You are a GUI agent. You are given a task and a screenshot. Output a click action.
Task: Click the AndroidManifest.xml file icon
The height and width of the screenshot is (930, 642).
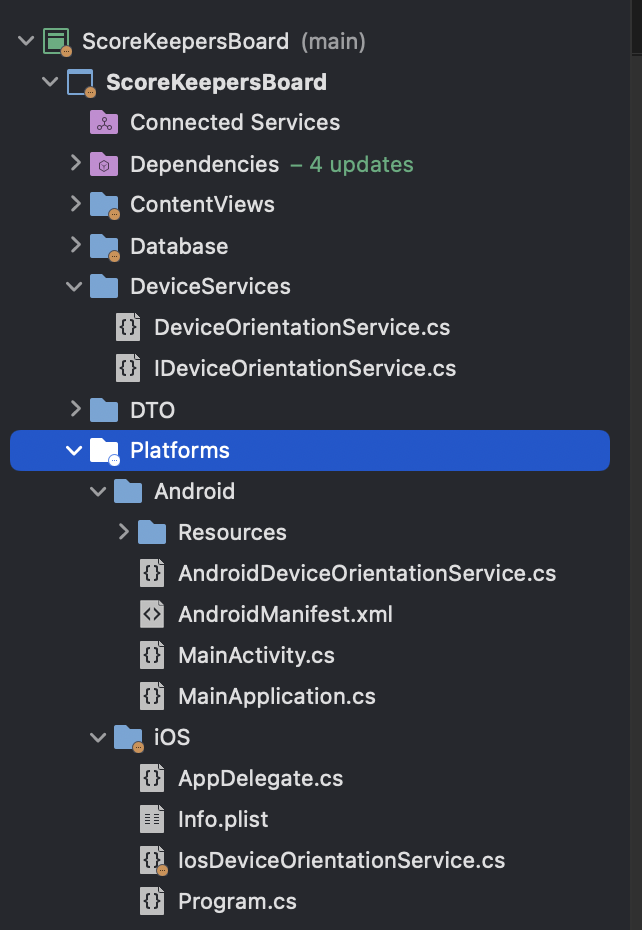coord(152,614)
